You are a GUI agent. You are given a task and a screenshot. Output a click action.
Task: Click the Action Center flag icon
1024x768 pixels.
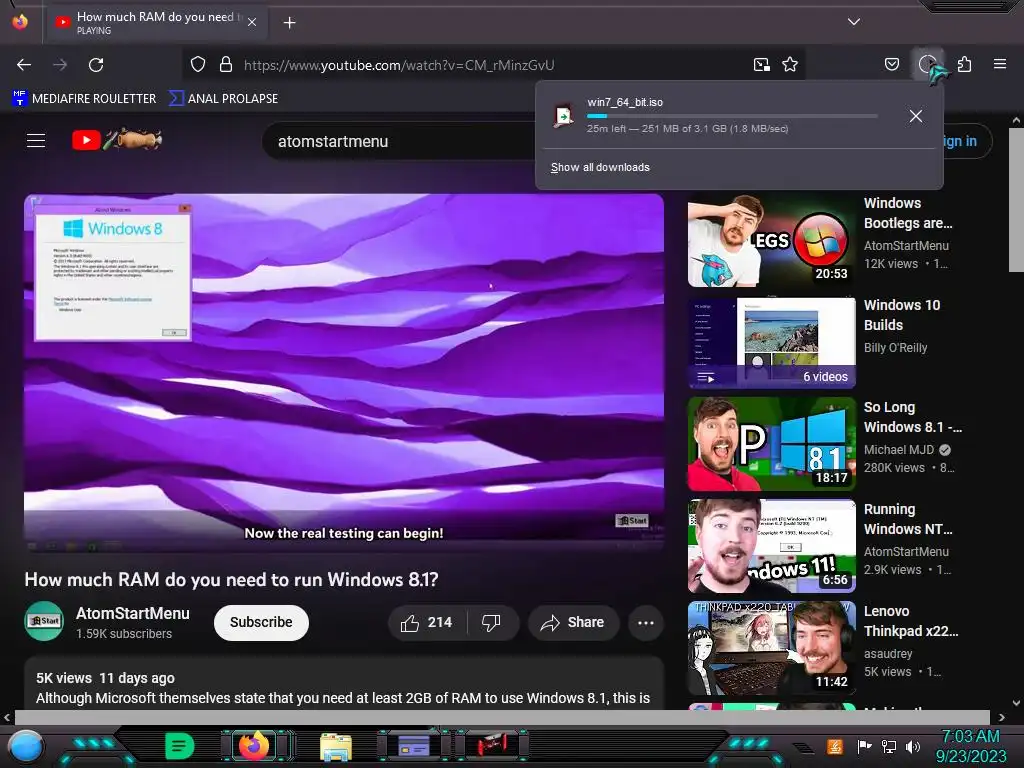[x=864, y=746]
